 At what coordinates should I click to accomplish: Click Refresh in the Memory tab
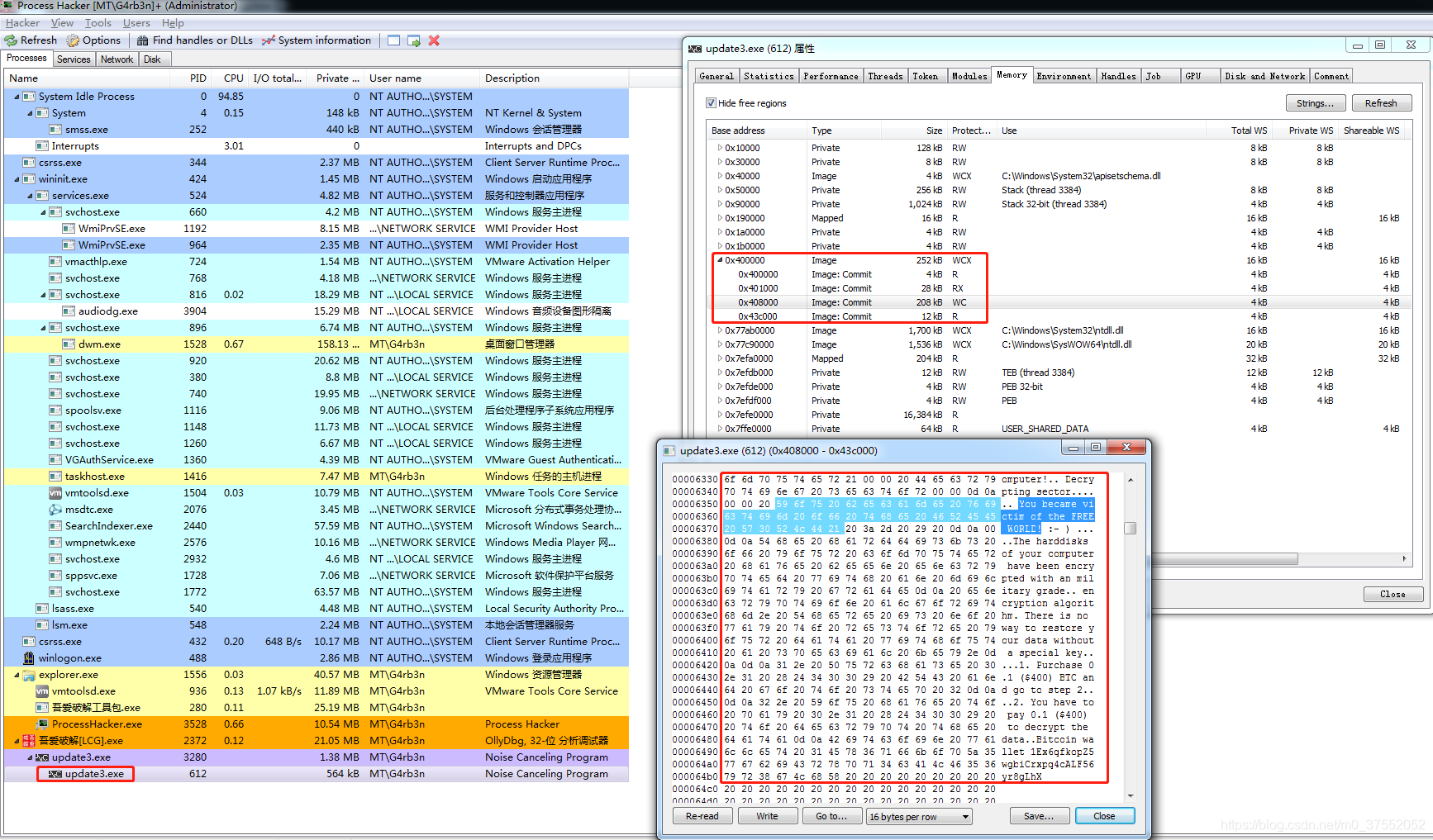pos(1381,103)
